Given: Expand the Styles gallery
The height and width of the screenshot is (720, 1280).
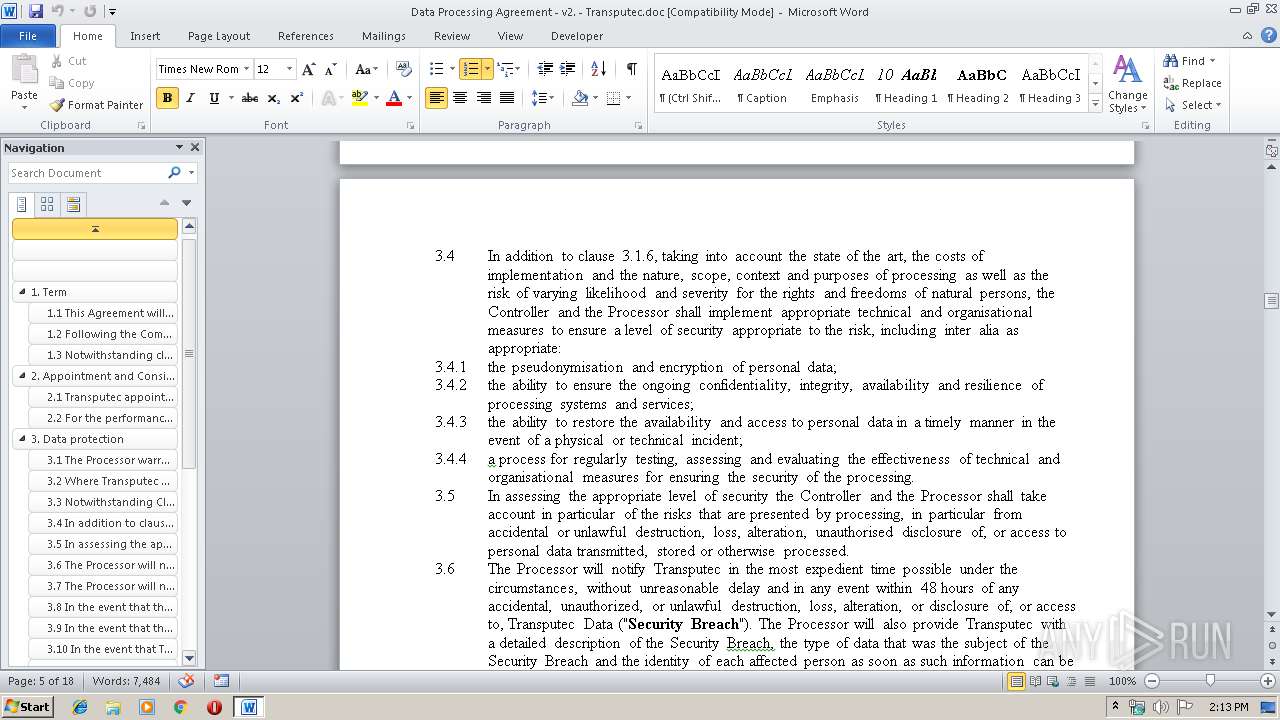Looking at the screenshot, I should [x=1096, y=104].
